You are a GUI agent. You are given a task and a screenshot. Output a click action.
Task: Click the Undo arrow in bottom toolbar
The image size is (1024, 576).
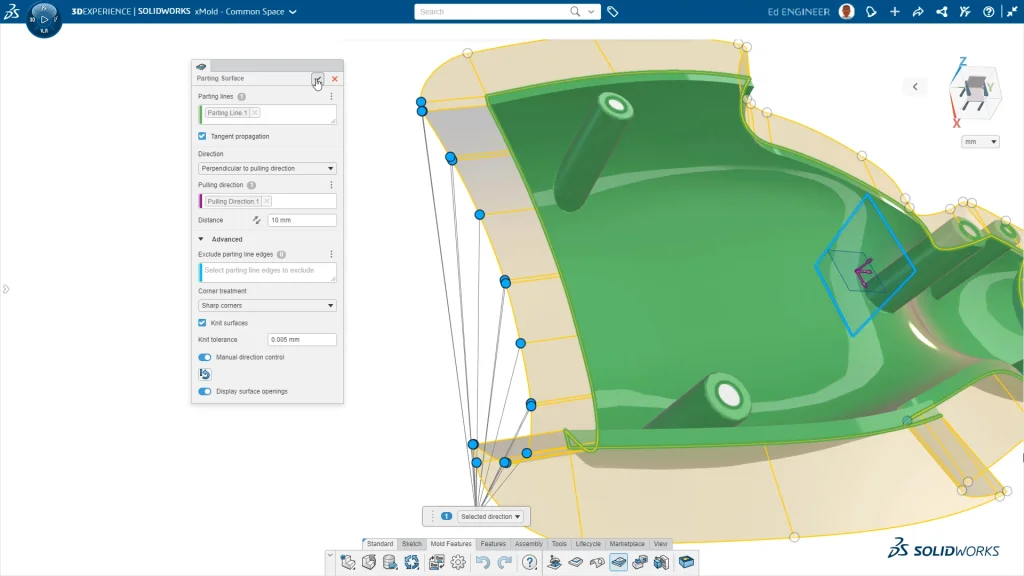click(x=483, y=562)
